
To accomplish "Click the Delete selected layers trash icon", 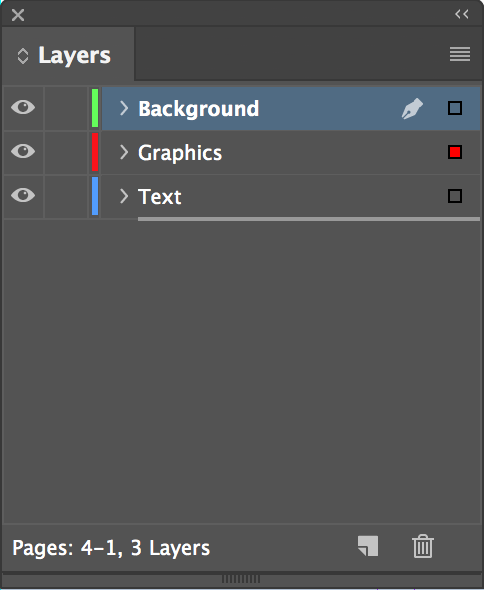I will pyautogui.click(x=423, y=546).
